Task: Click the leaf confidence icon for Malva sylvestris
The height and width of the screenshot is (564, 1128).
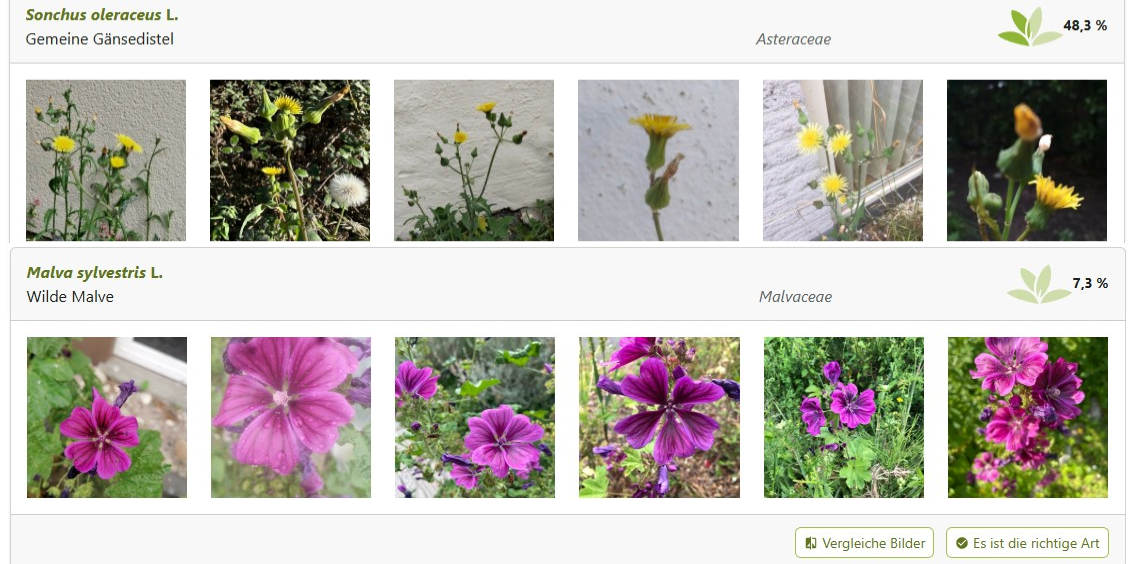Action: pos(1038,285)
